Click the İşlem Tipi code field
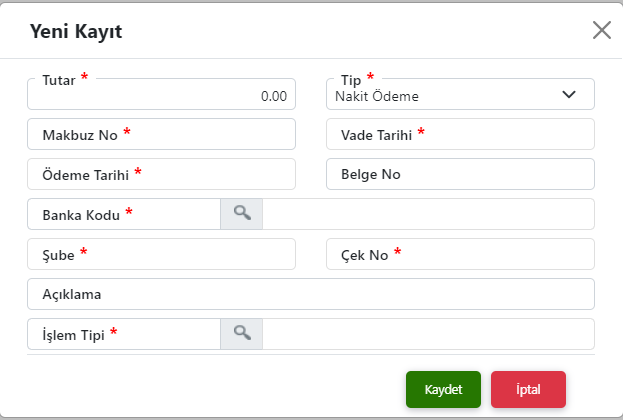The width and height of the screenshot is (623, 420). [124, 334]
